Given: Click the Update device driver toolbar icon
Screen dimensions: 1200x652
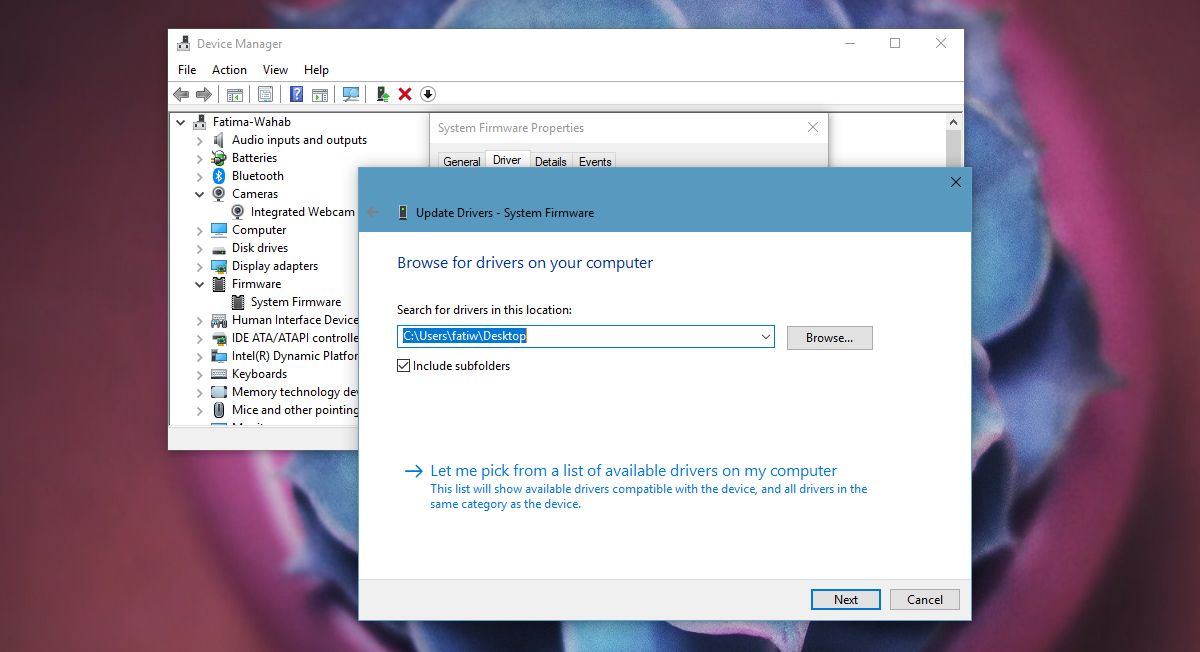Looking at the screenshot, I should click(382, 94).
